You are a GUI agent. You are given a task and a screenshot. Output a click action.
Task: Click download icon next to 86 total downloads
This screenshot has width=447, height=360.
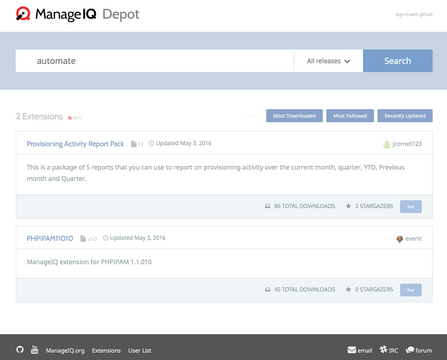267,206
